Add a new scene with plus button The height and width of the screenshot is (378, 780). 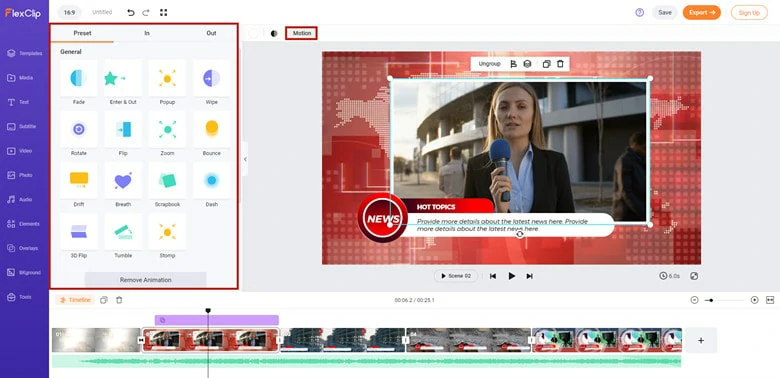pos(701,340)
